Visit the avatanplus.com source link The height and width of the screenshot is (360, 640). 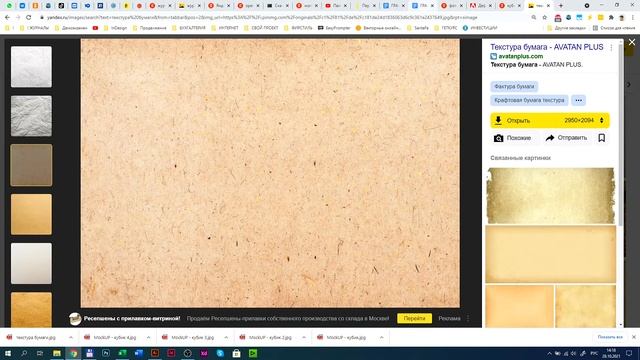[520, 56]
